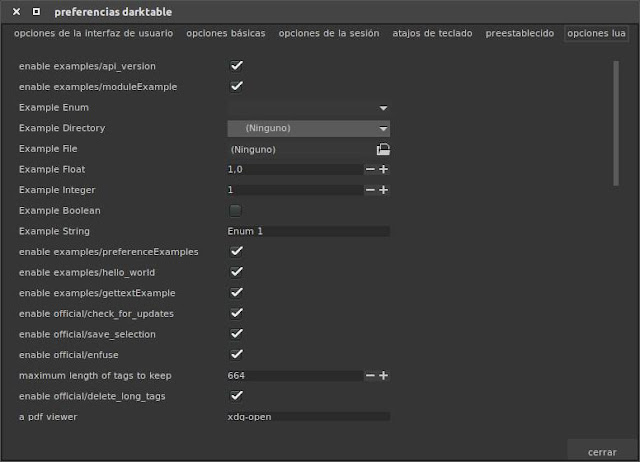Open the opciones básicas tab
The width and height of the screenshot is (640, 462).
click(x=226, y=33)
